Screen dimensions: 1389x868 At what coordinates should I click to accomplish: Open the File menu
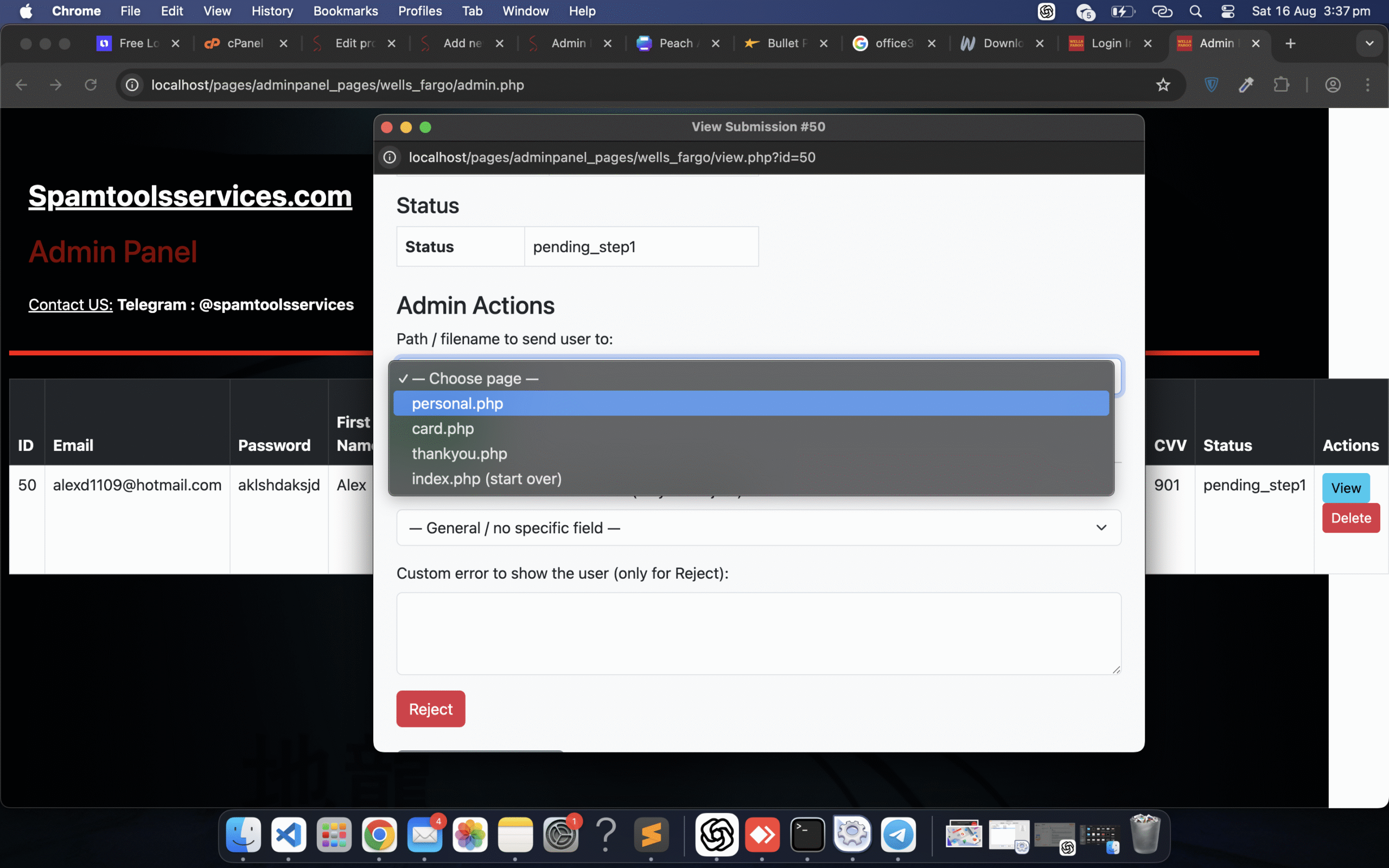pyautogui.click(x=130, y=11)
